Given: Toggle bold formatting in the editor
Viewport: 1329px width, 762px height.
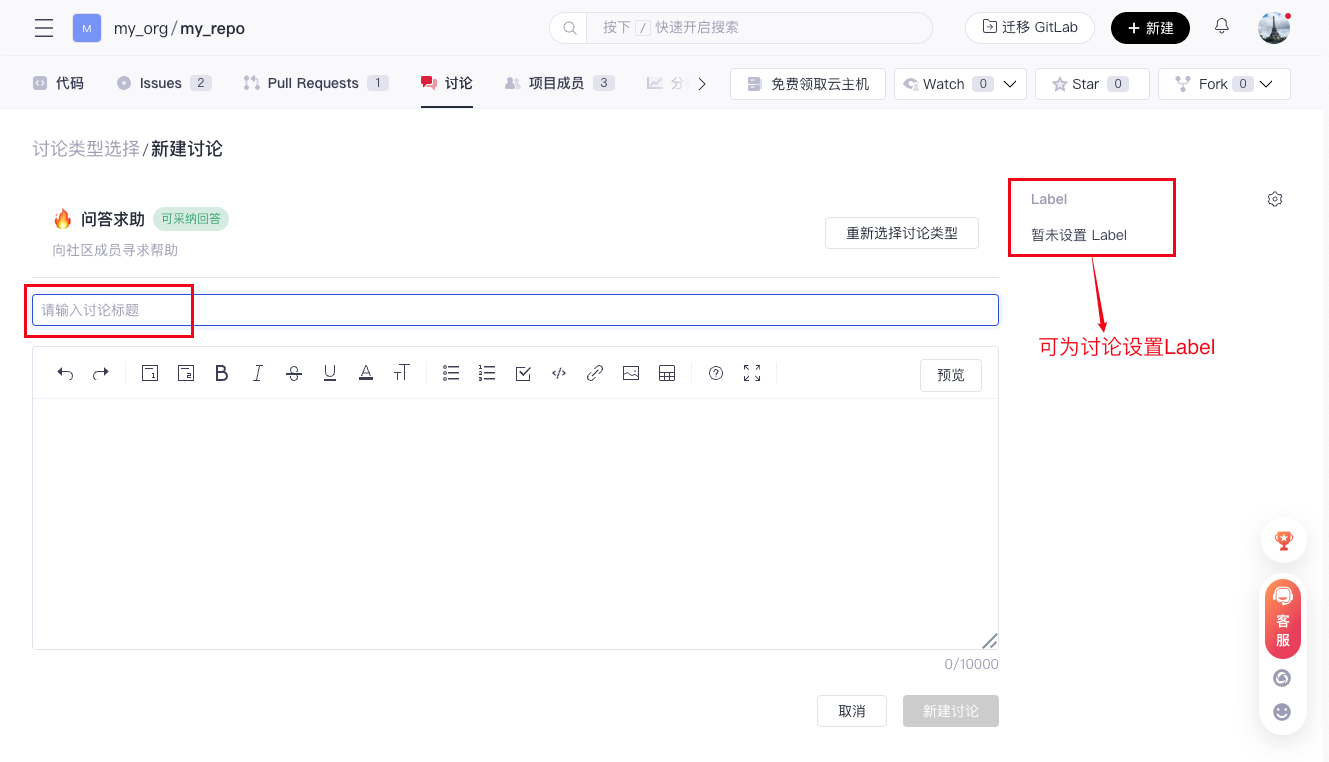Looking at the screenshot, I should 222,373.
